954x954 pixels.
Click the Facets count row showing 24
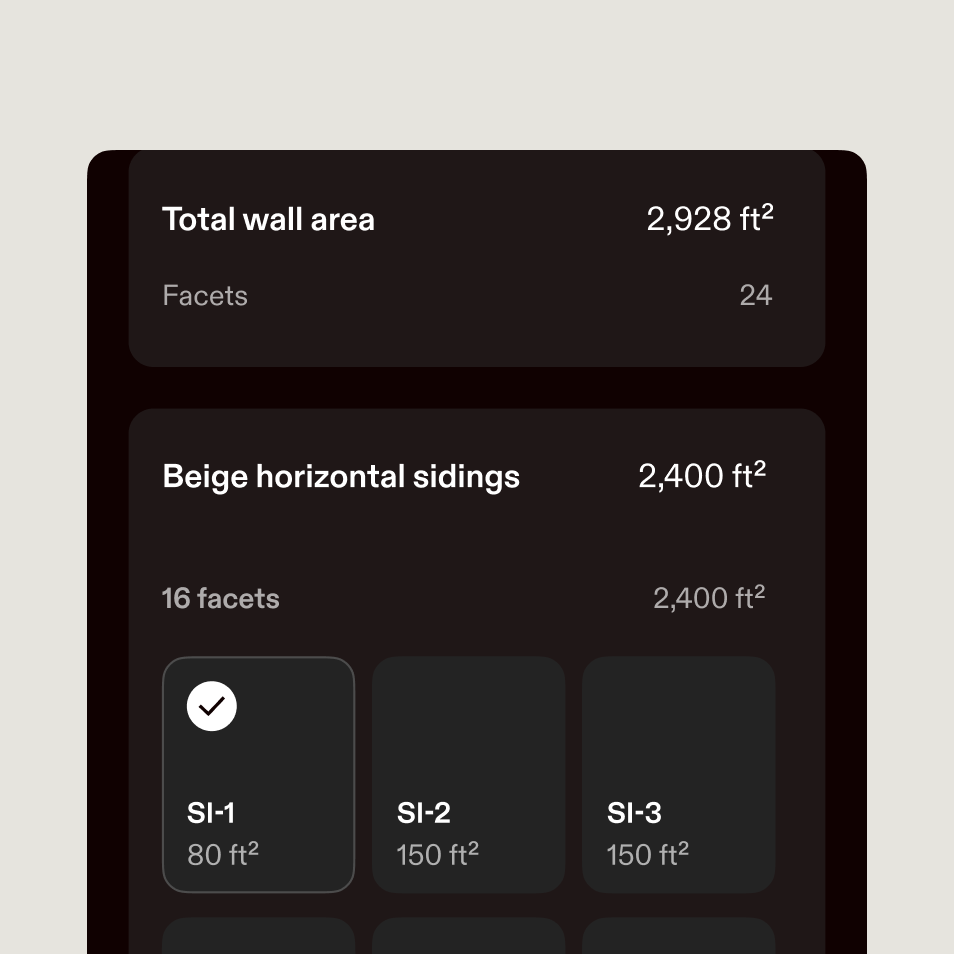(x=477, y=295)
